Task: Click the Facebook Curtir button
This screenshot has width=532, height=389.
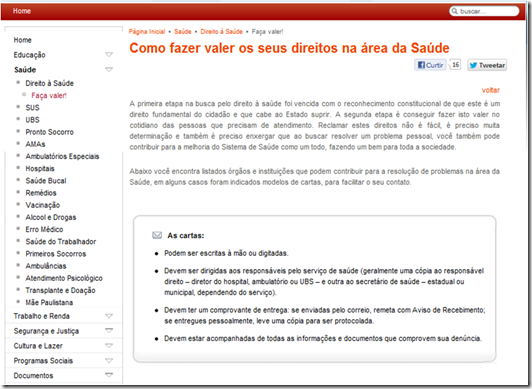Action: [x=430, y=65]
